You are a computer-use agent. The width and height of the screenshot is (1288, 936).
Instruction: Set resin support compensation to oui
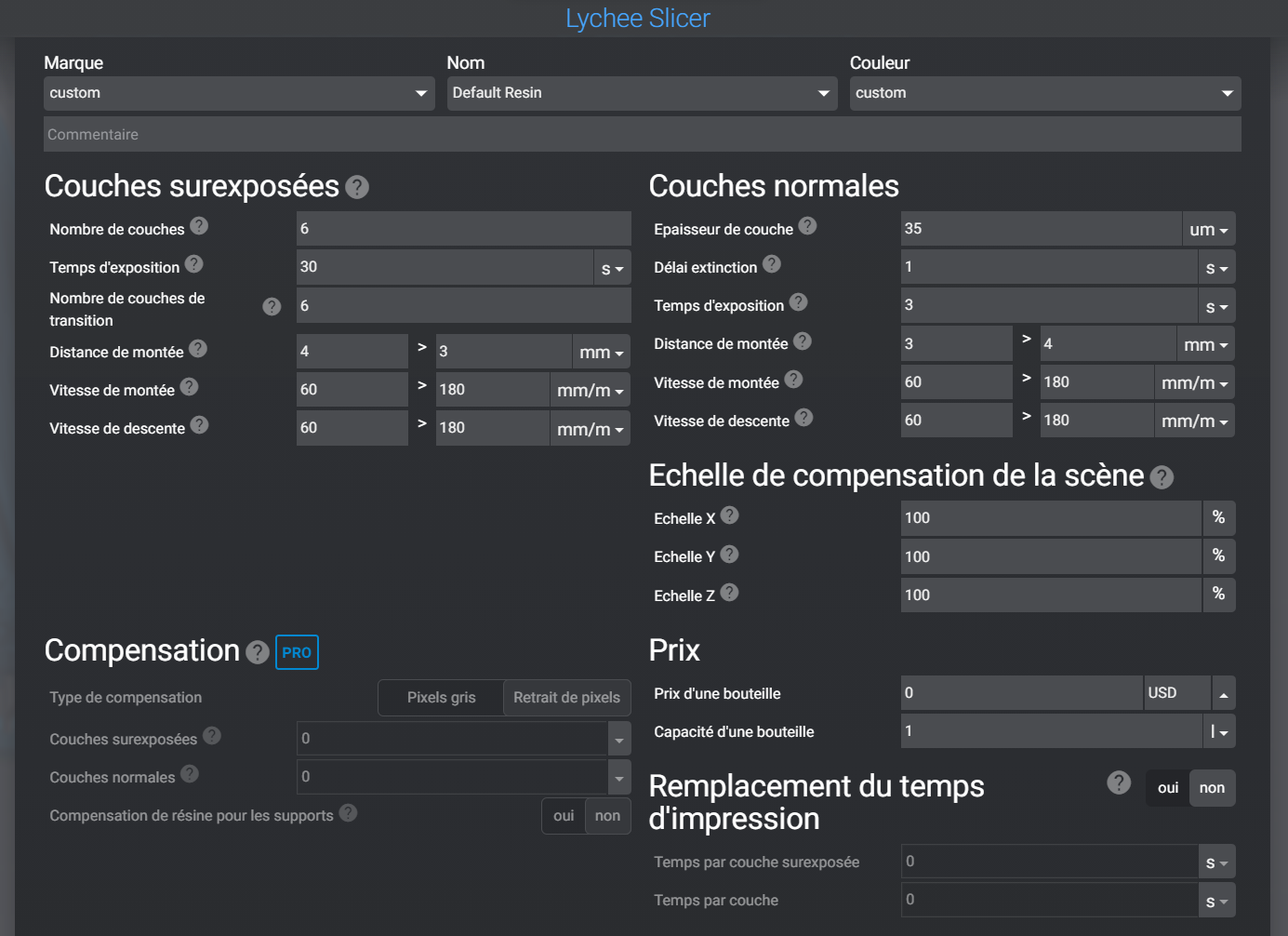pyautogui.click(x=564, y=816)
